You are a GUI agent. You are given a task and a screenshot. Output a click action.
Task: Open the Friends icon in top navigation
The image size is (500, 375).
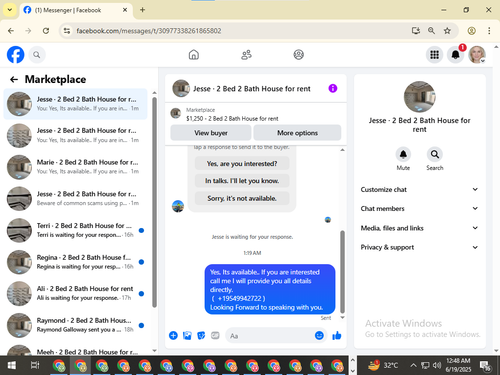click(246, 54)
